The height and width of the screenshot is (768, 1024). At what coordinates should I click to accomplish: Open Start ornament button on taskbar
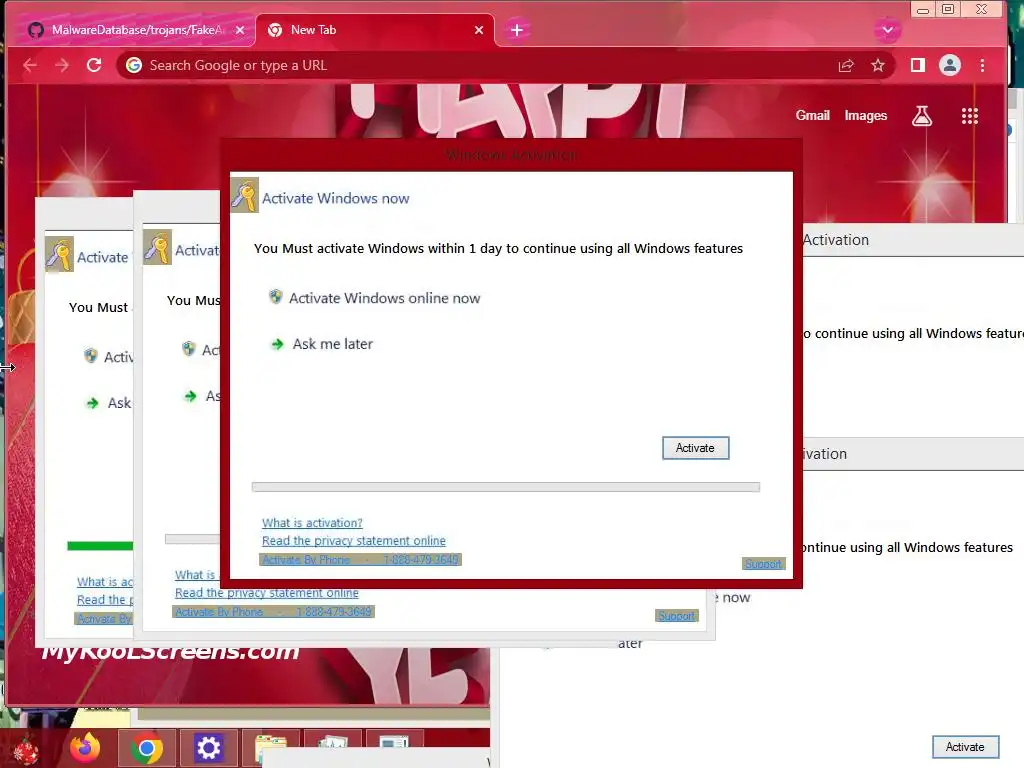26,749
